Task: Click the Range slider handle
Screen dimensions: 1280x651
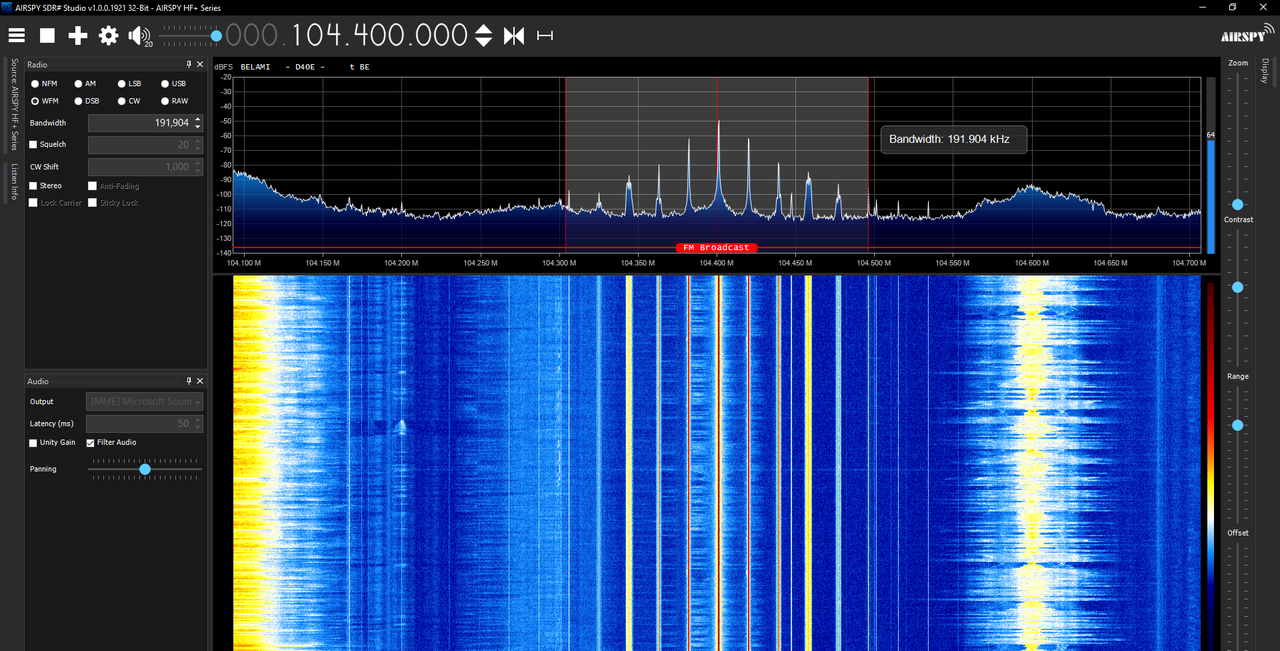Action: click(1238, 425)
